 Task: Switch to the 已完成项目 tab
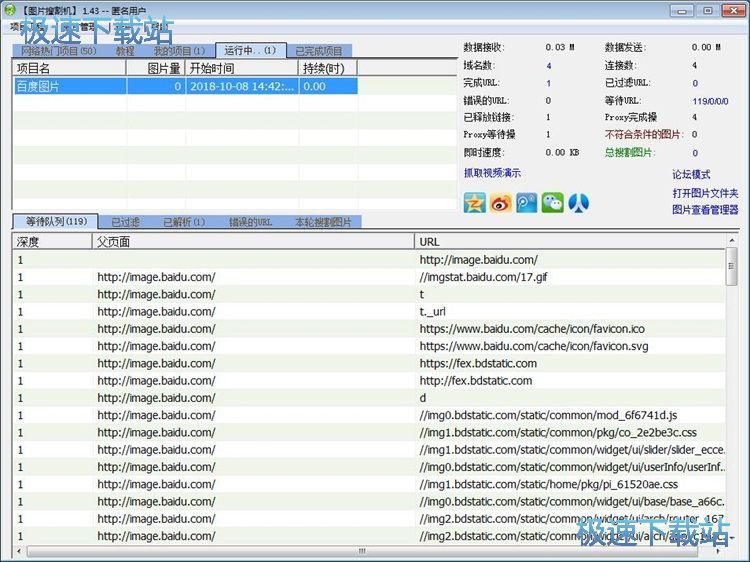coord(319,51)
